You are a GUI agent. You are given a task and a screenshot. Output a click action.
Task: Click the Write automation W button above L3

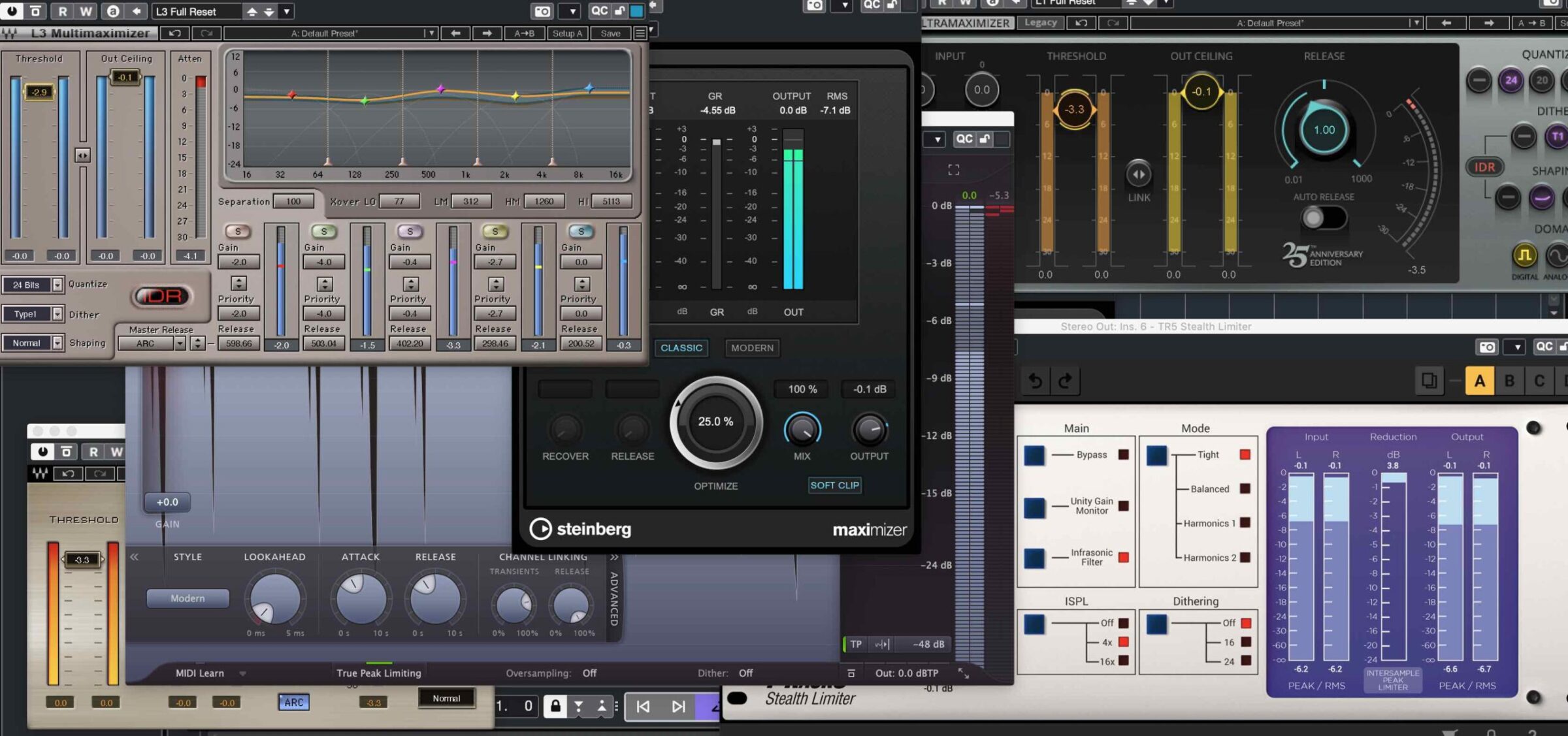pos(86,11)
